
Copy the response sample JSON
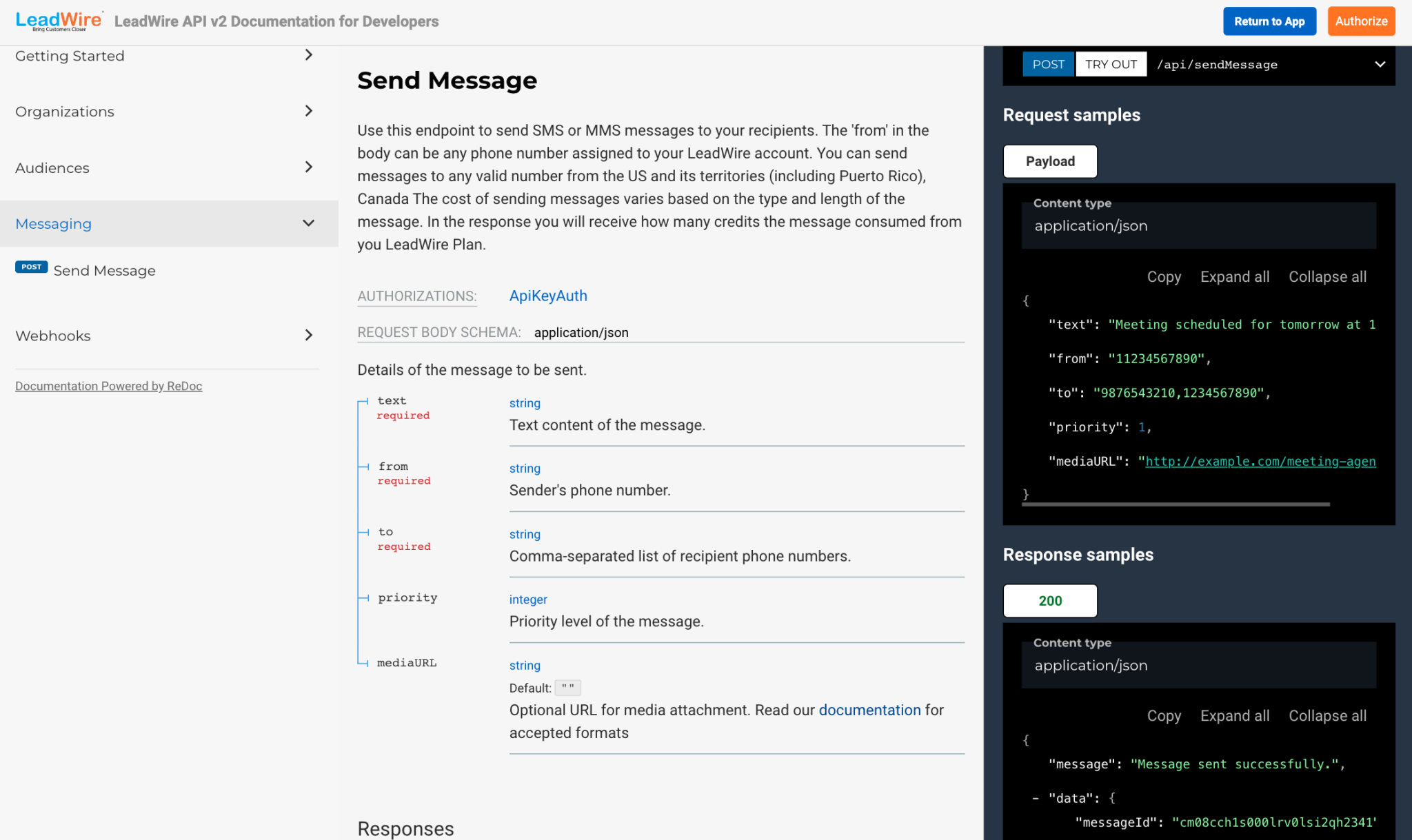[x=1164, y=716]
